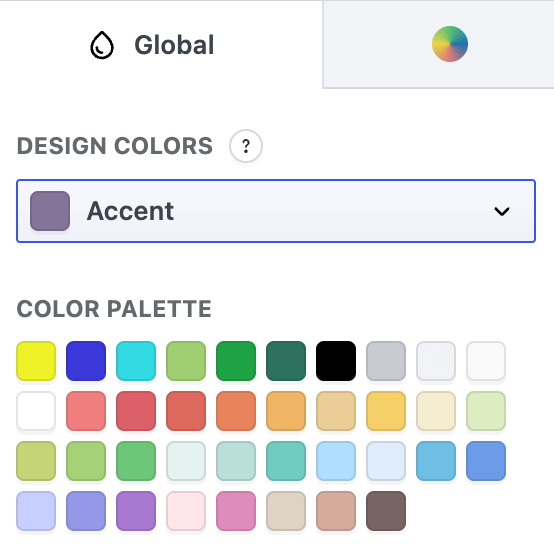Image resolution: width=554 pixels, height=548 pixels.
Task: Choose the golden yellow swatch
Action: (386, 411)
